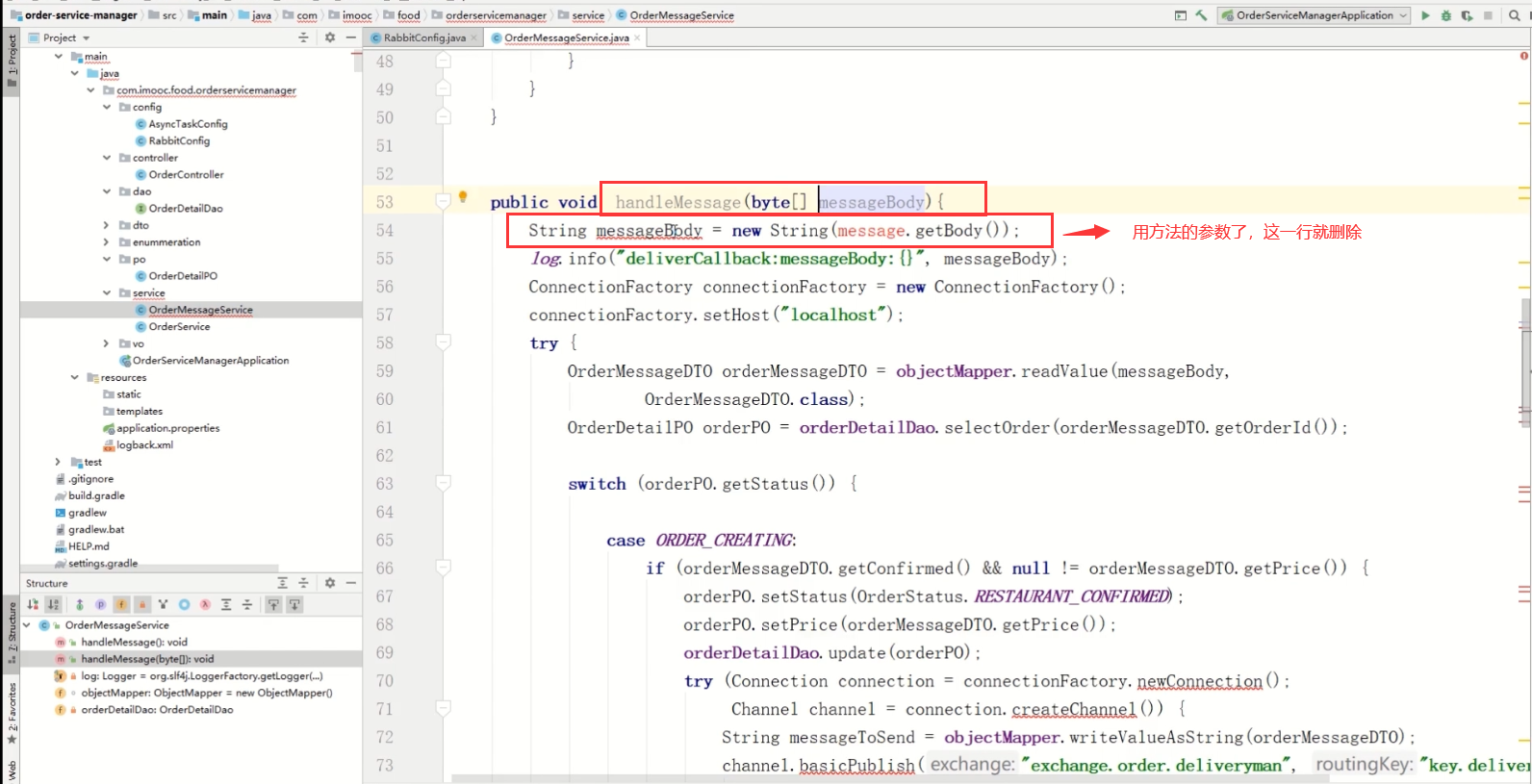The image size is (1532, 784).
Task: Click collapse all icon in Structure toolbar row
Action: coord(247,604)
